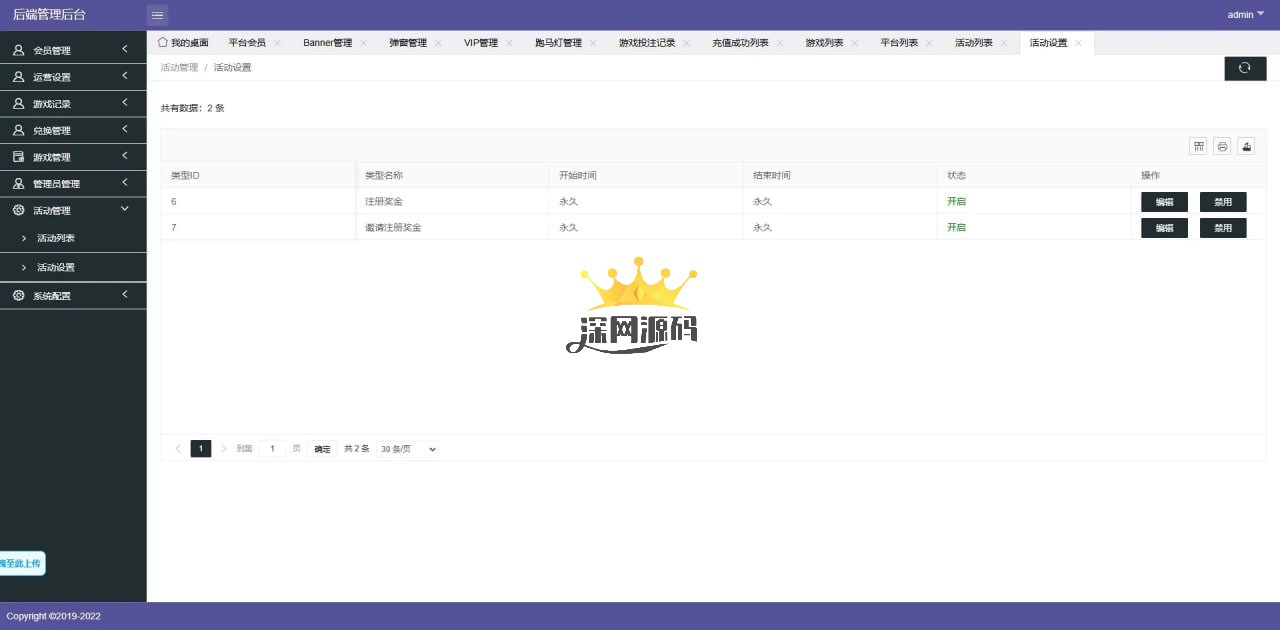The image size is (1280, 630).
Task: Click 确定 button in pagination
Action: point(322,449)
